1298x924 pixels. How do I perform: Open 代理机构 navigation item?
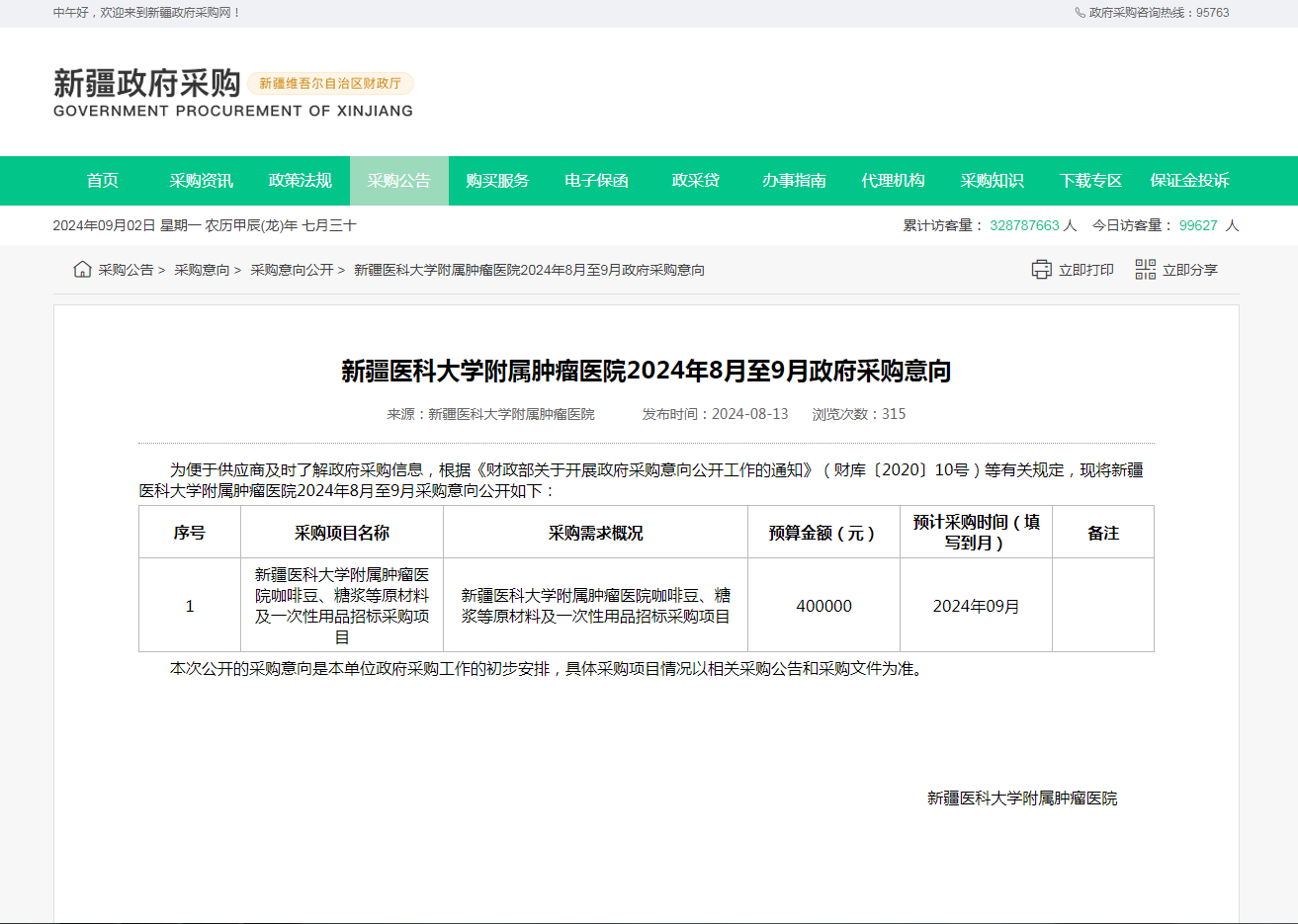tap(894, 181)
